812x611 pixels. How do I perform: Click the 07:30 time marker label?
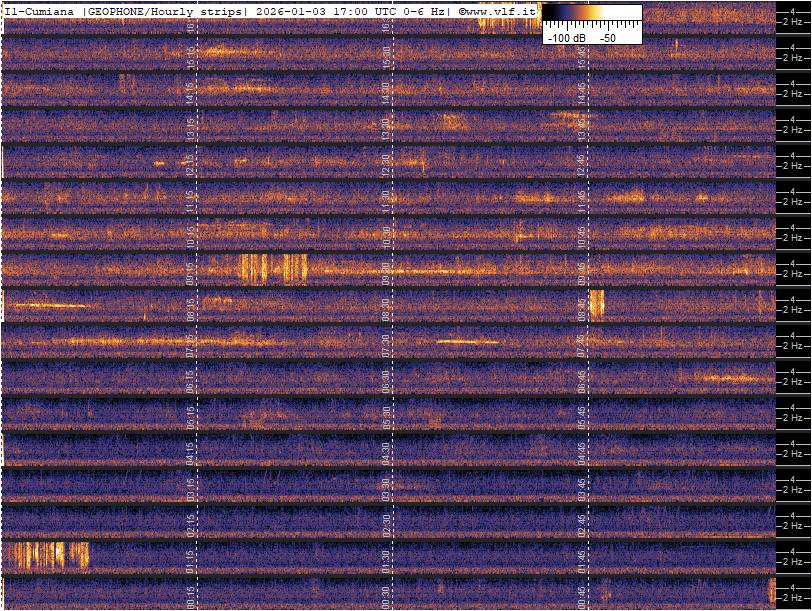(x=386, y=341)
